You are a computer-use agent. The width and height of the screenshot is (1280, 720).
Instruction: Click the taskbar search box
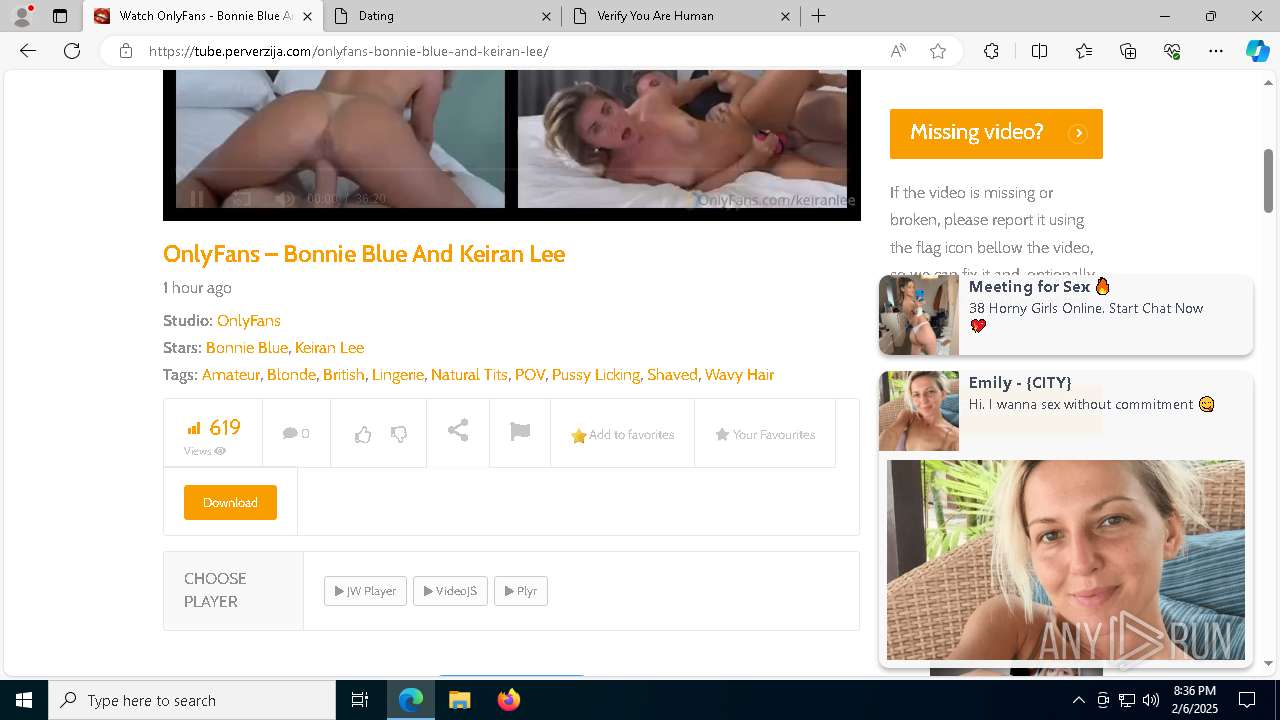click(x=192, y=700)
